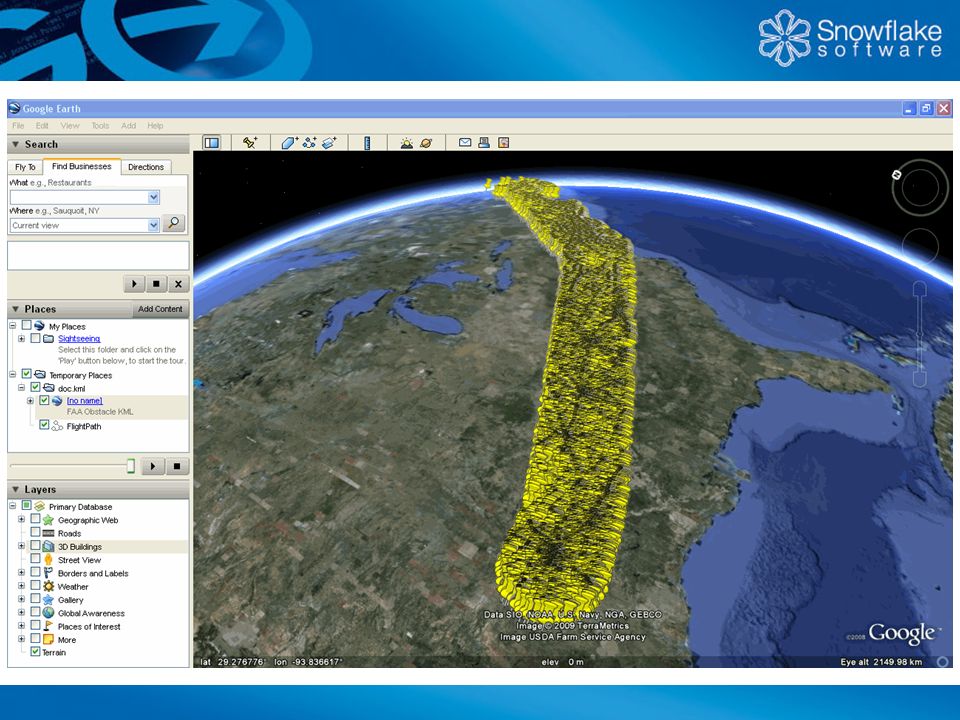Click the Where Current view field
This screenshot has width=960, height=720.
[79, 225]
